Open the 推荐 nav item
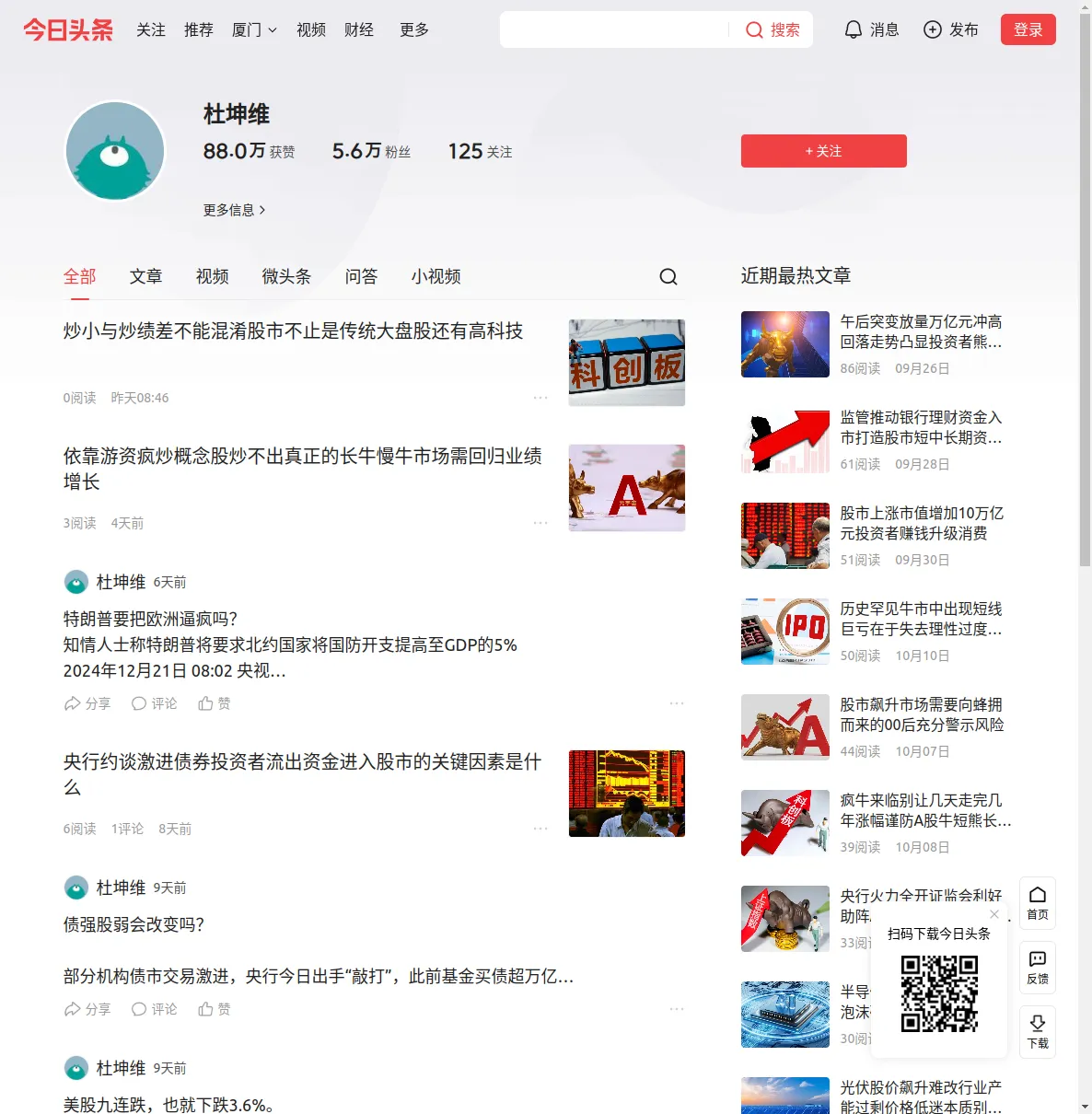The image size is (1092, 1114). click(199, 29)
